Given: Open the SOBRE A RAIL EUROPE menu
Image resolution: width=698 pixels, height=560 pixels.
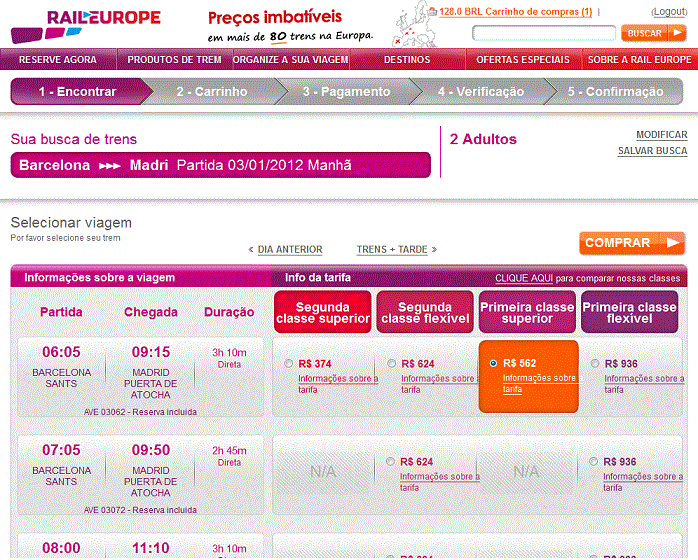Looking at the screenshot, I should click(x=640, y=60).
